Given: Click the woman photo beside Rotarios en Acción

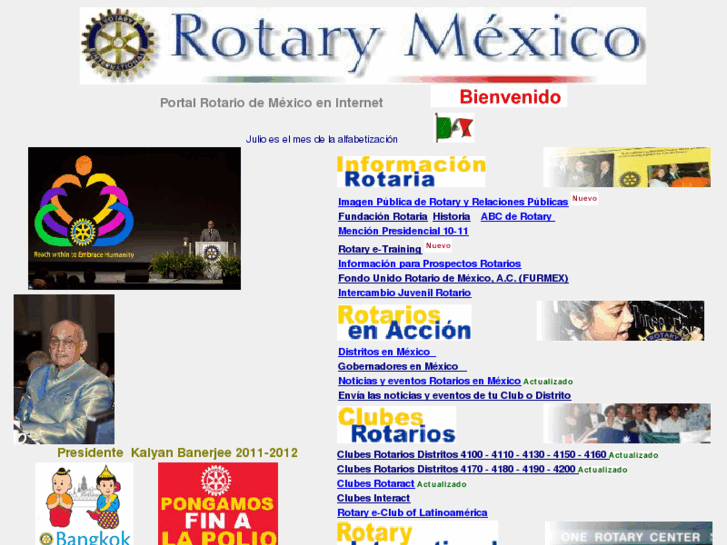Looking at the screenshot, I should (x=620, y=321).
